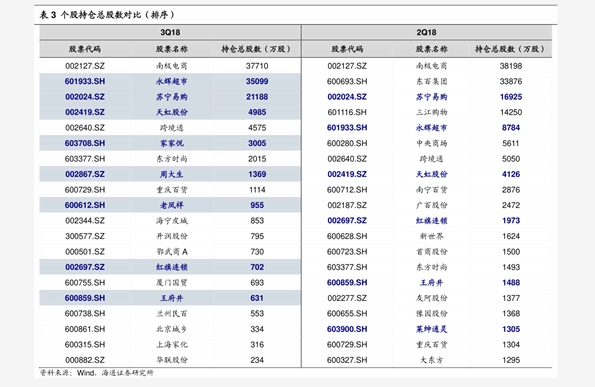This screenshot has height=387, width=595.
Task: Select stock code 600327.SH at bottom right
Action: click(x=347, y=360)
